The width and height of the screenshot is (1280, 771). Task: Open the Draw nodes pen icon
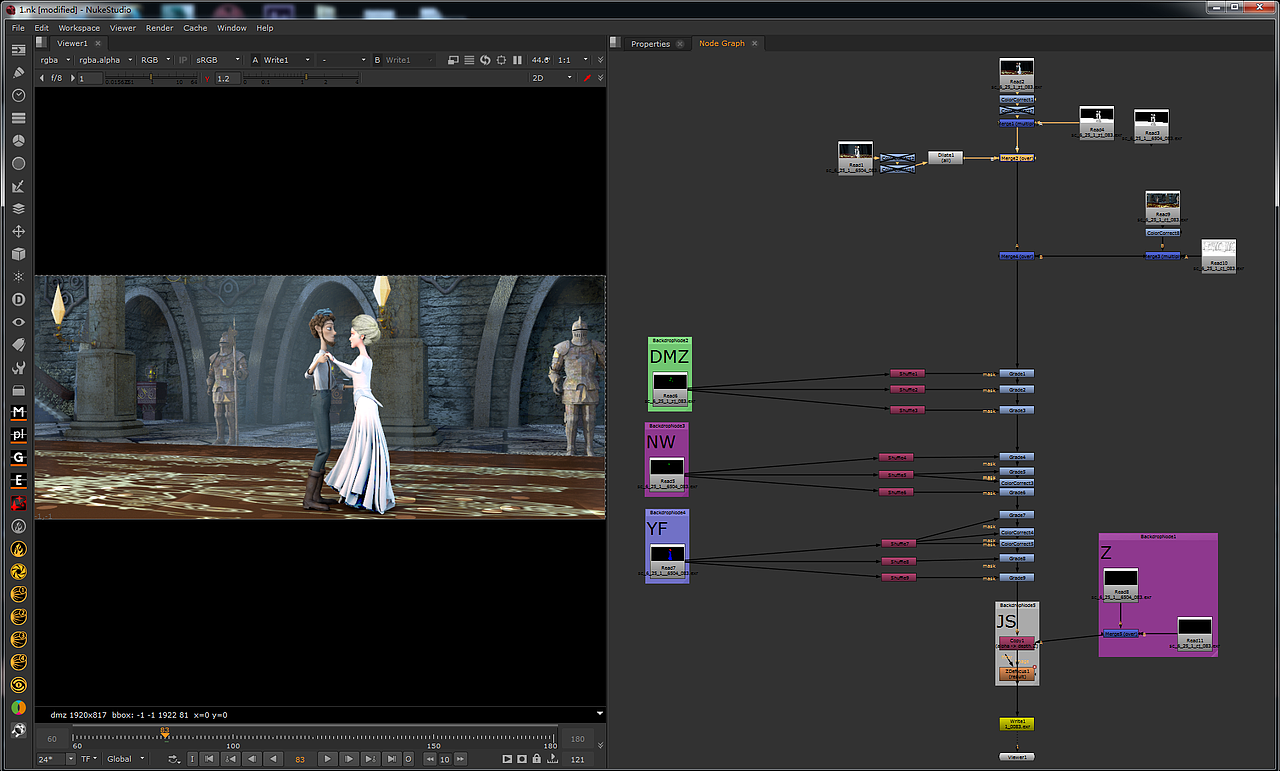[18, 72]
